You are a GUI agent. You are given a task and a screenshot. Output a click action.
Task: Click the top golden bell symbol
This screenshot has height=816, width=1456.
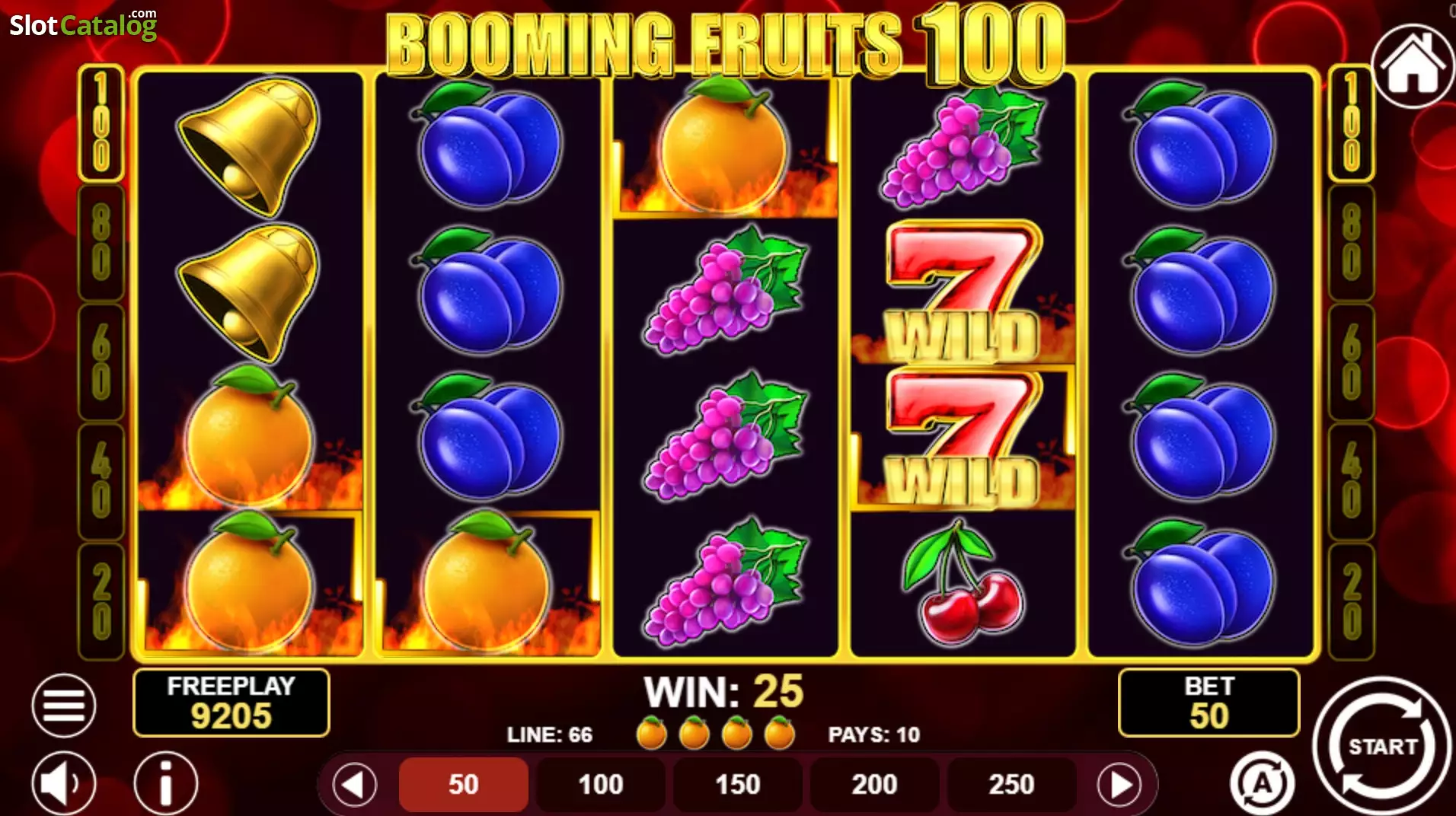click(x=249, y=145)
